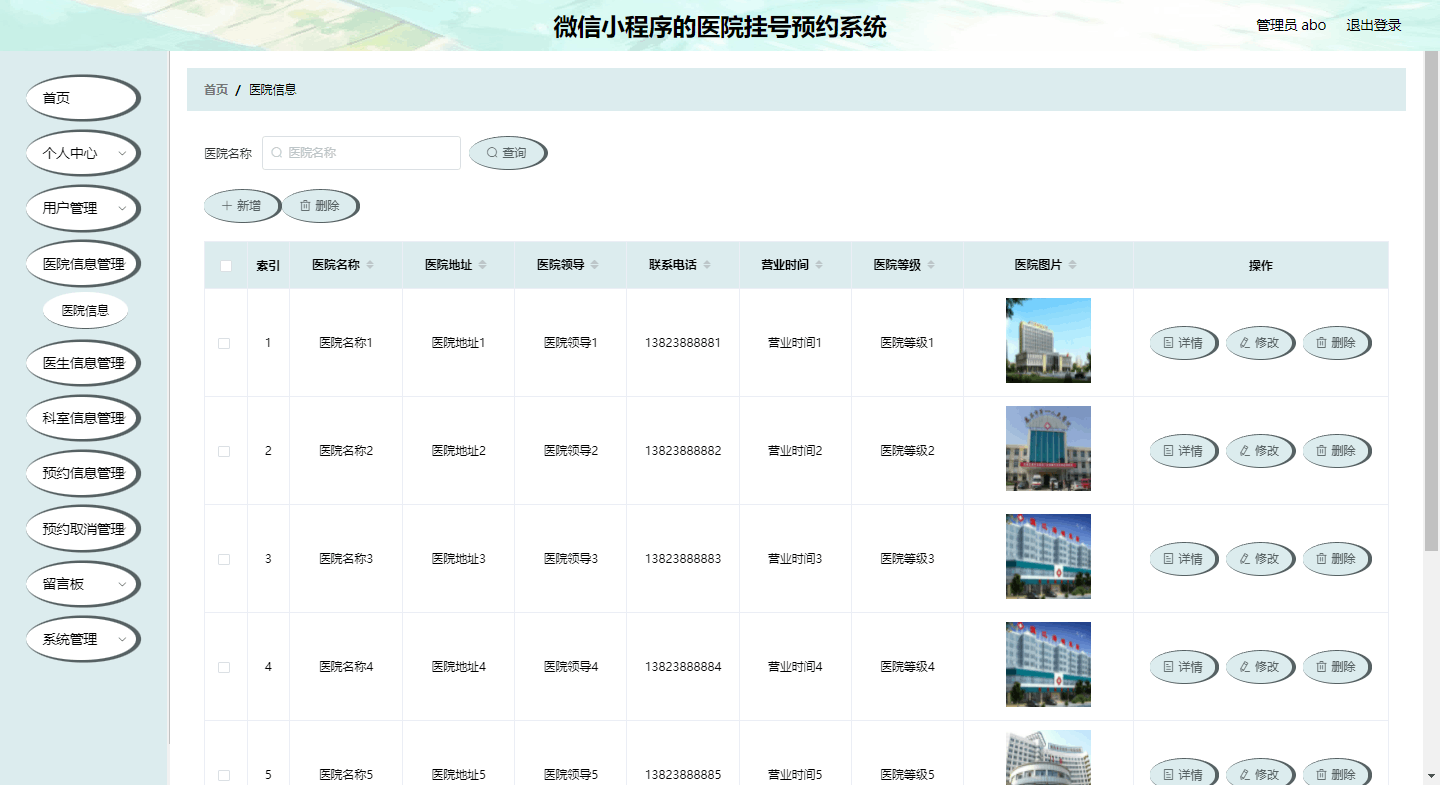Viewport: 1440px width, 785px height.
Task: Click the 索引 column header
Action: (268, 266)
